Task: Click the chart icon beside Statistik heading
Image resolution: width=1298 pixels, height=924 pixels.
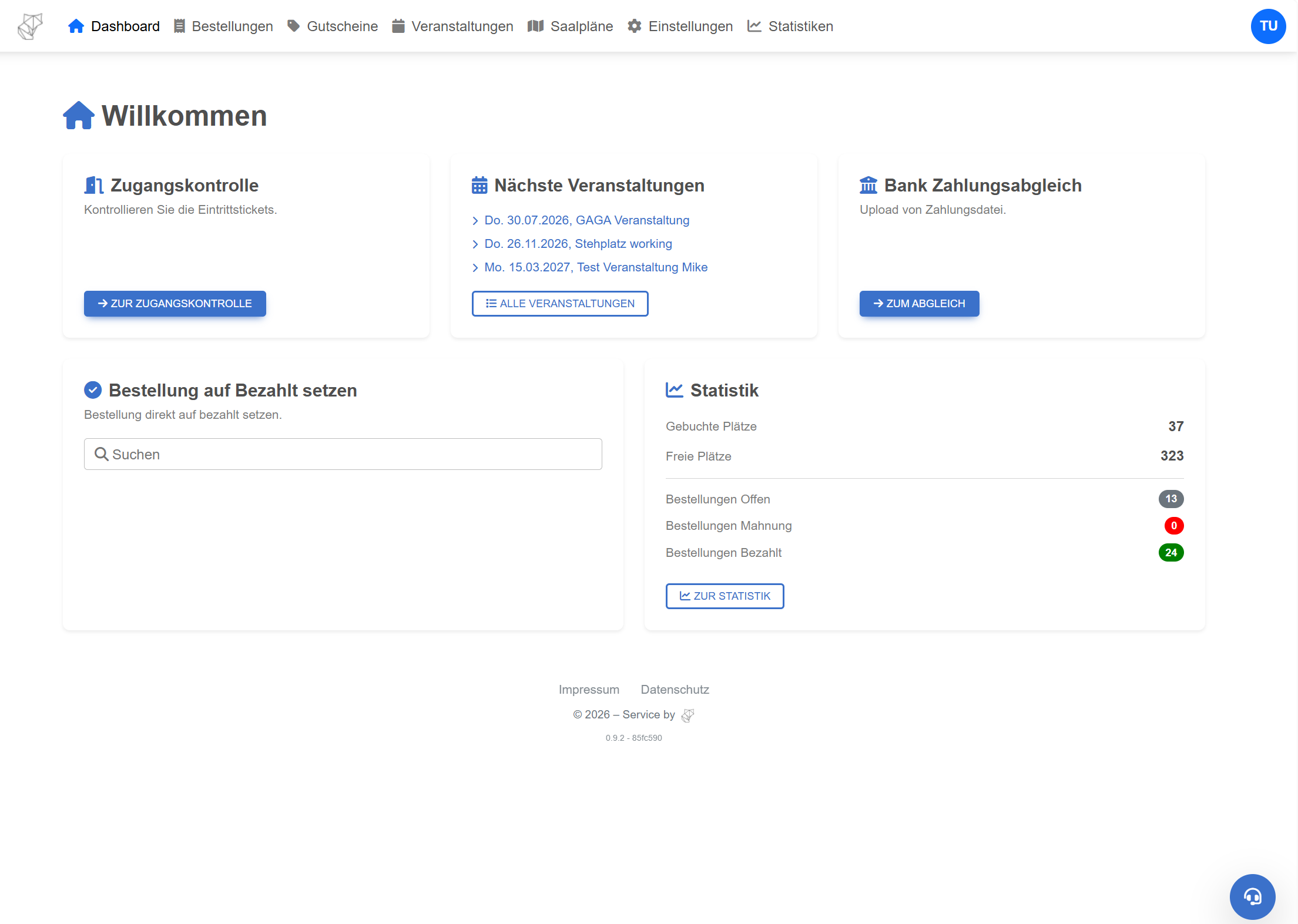Action: 675,390
